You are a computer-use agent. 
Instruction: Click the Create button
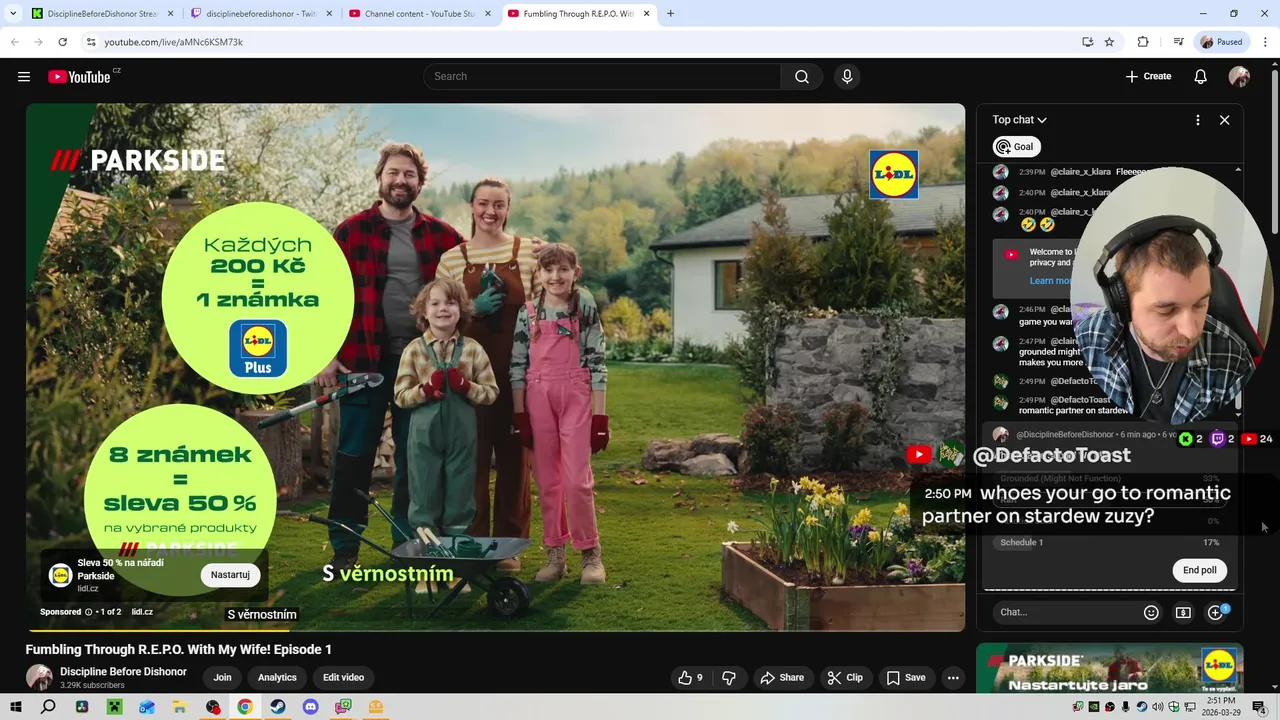pos(1148,77)
